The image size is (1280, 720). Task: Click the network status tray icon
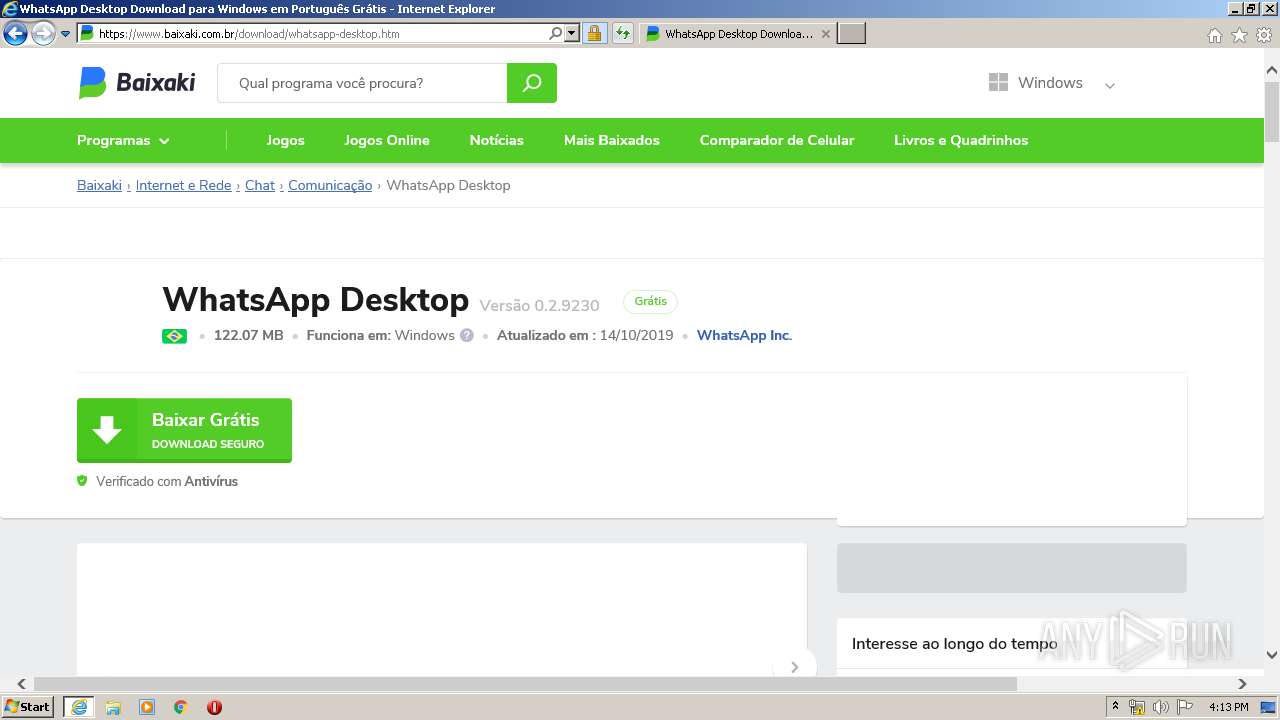(x=1137, y=707)
